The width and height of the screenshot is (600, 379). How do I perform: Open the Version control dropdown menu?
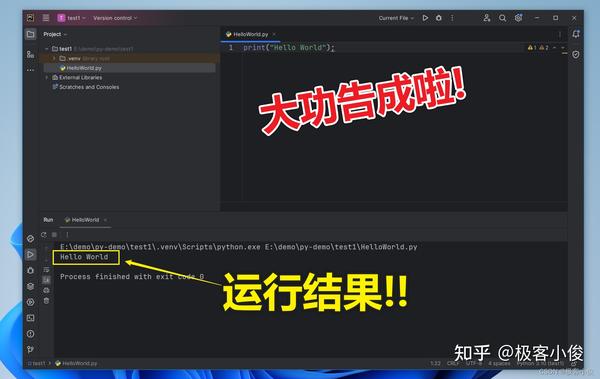(115, 18)
